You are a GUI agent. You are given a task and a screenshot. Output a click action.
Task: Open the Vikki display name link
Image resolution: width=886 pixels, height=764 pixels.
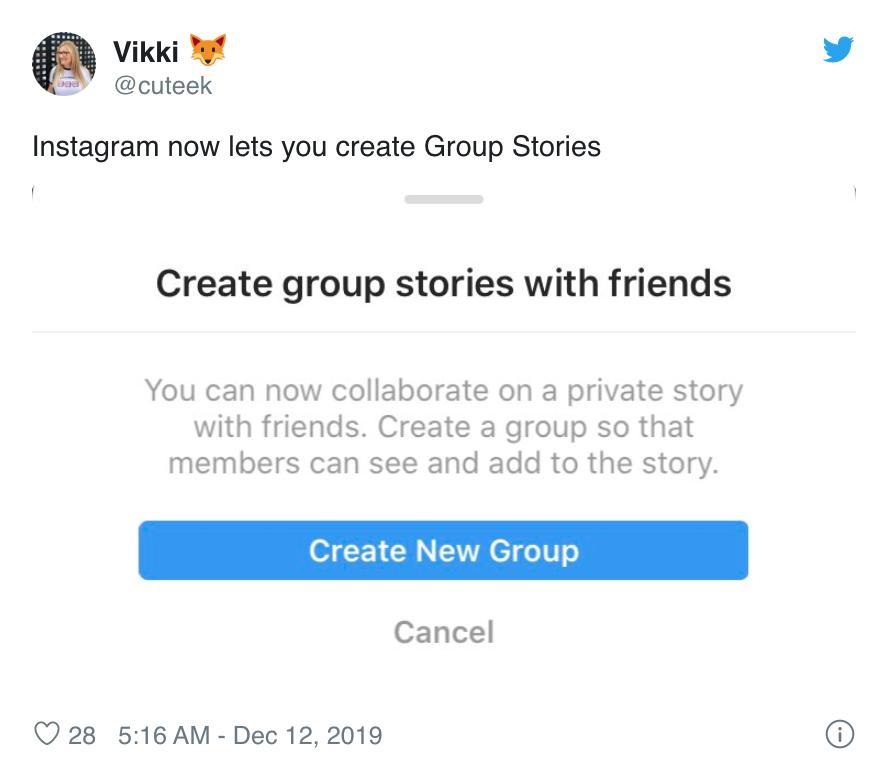point(146,53)
